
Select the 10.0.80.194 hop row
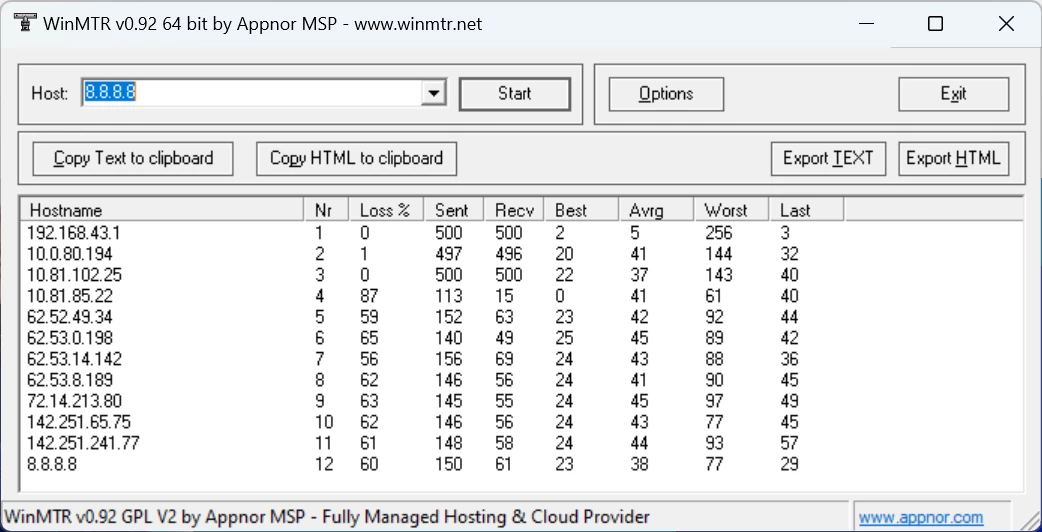pos(522,254)
